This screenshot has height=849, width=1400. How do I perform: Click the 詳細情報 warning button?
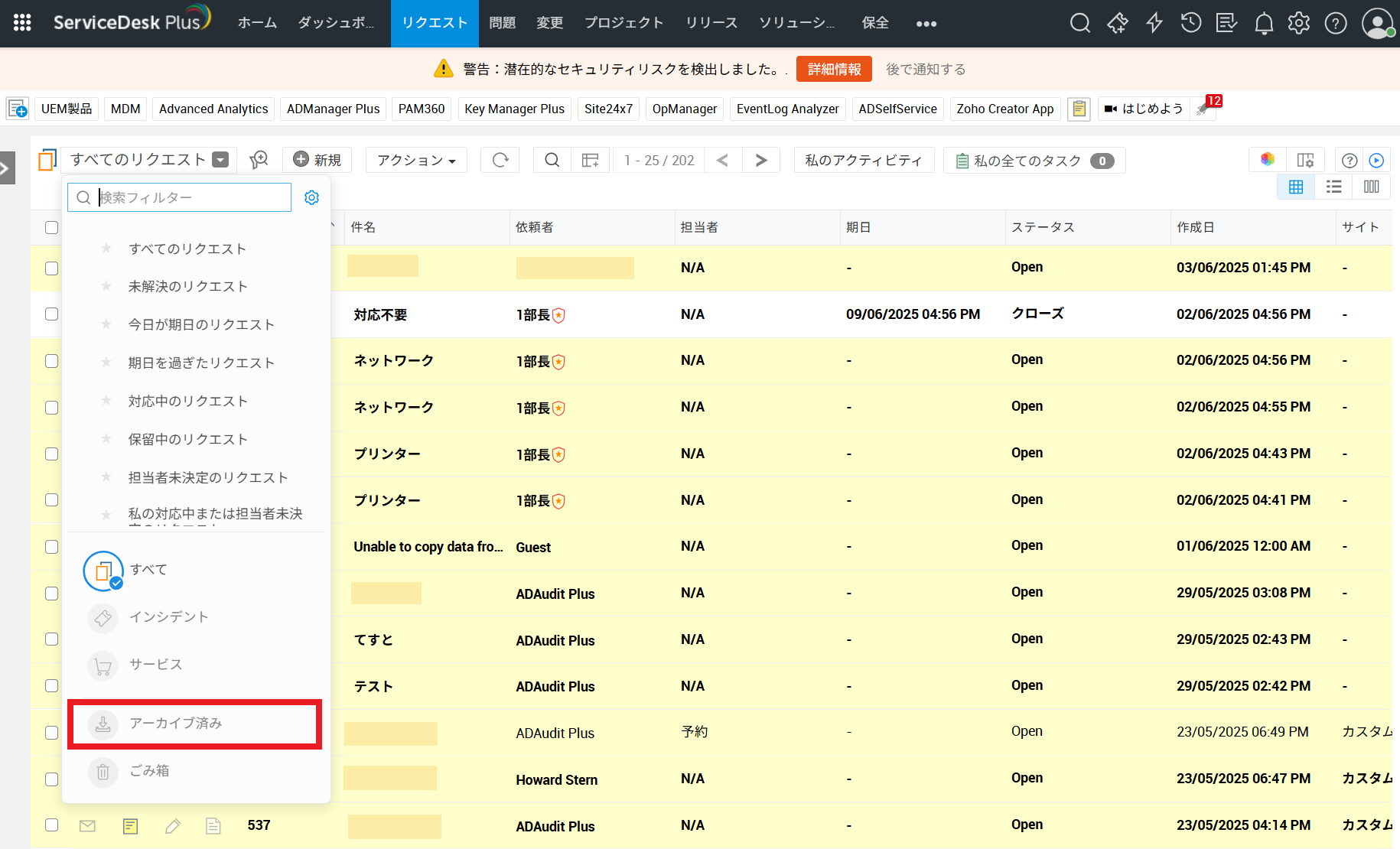[x=834, y=69]
